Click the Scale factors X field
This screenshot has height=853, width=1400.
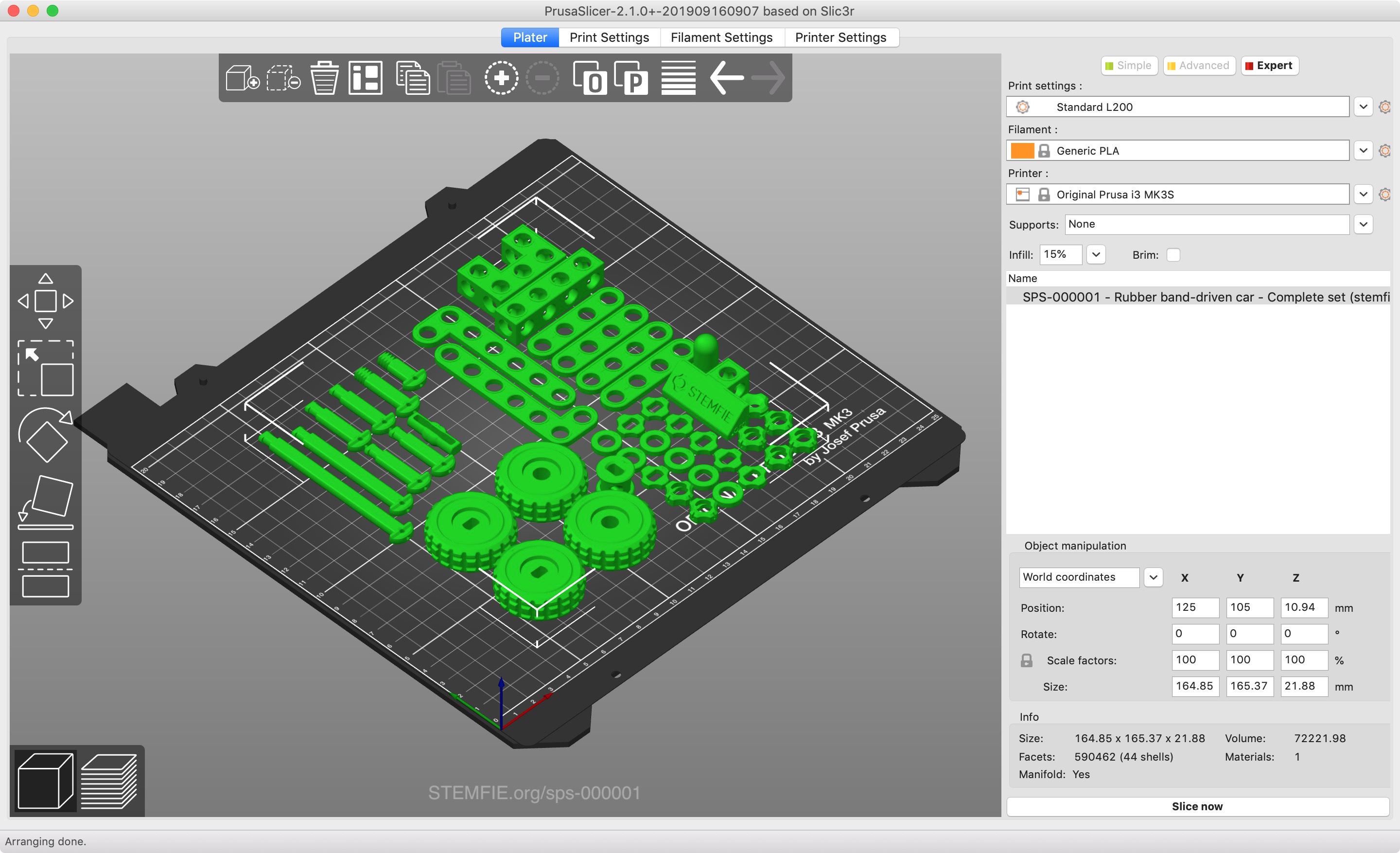point(1195,660)
